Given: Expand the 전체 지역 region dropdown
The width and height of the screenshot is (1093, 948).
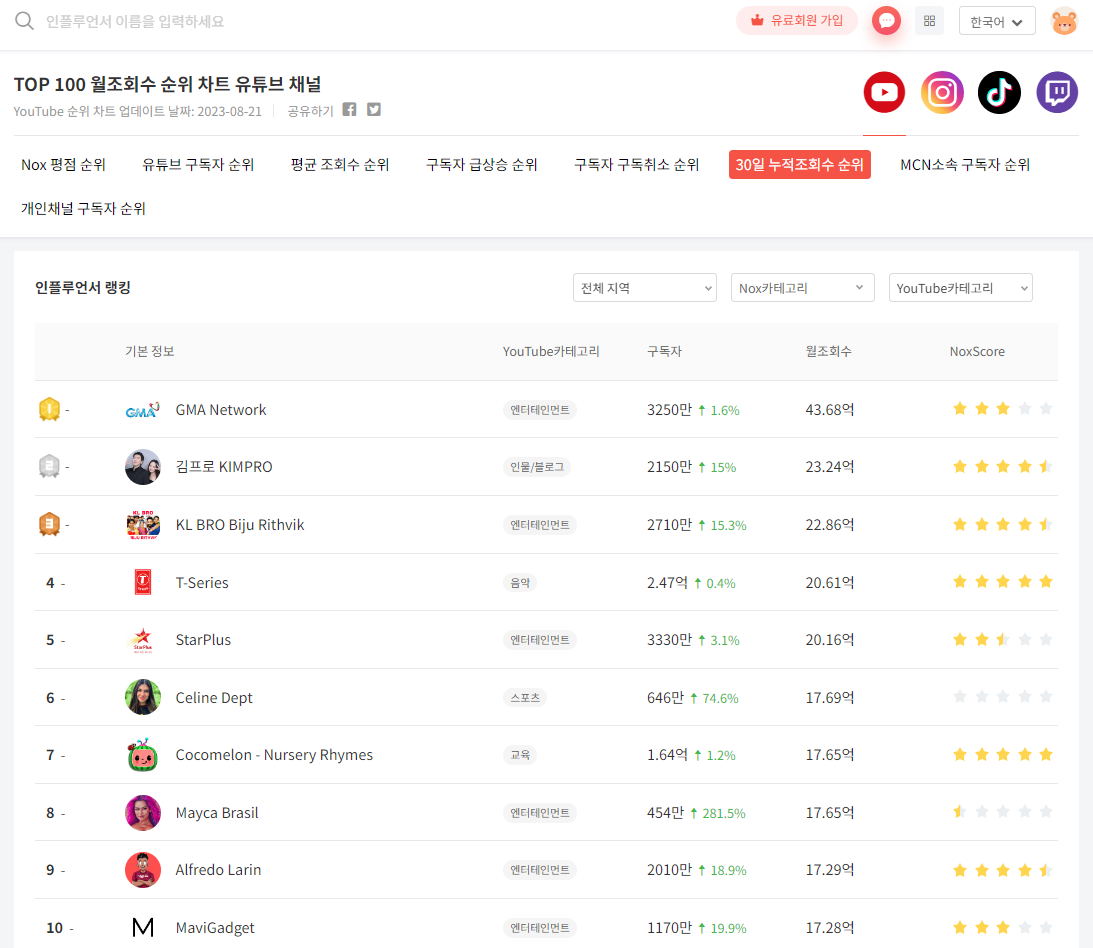Looking at the screenshot, I should pos(645,288).
